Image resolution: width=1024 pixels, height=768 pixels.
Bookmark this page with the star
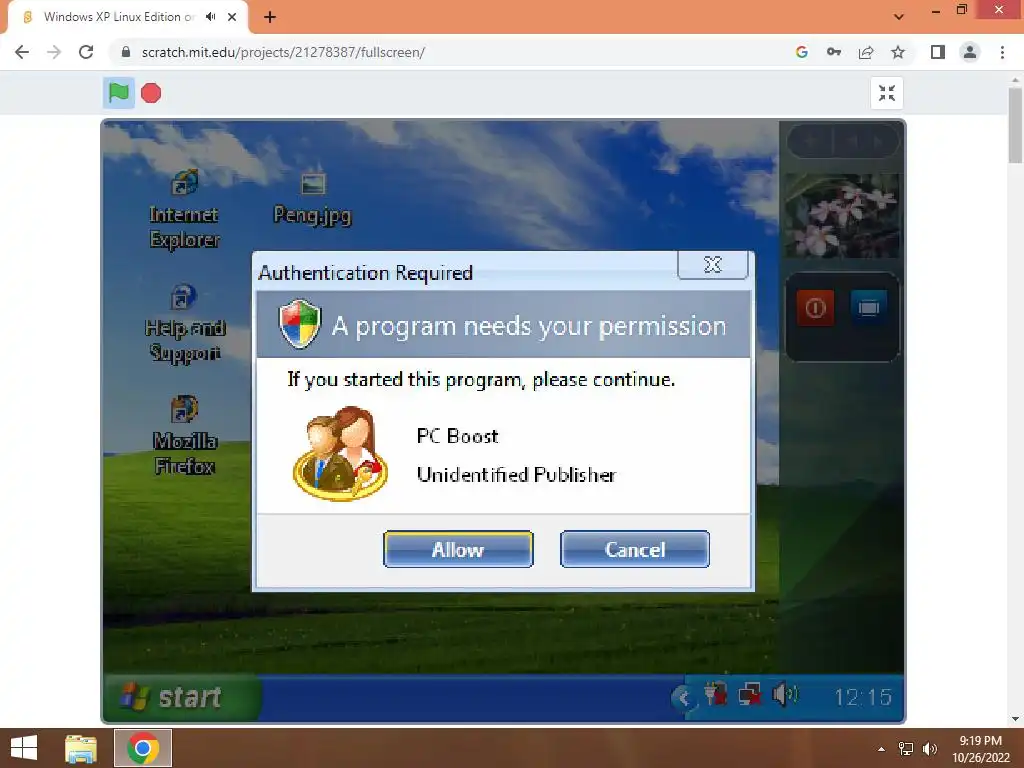pos(898,52)
